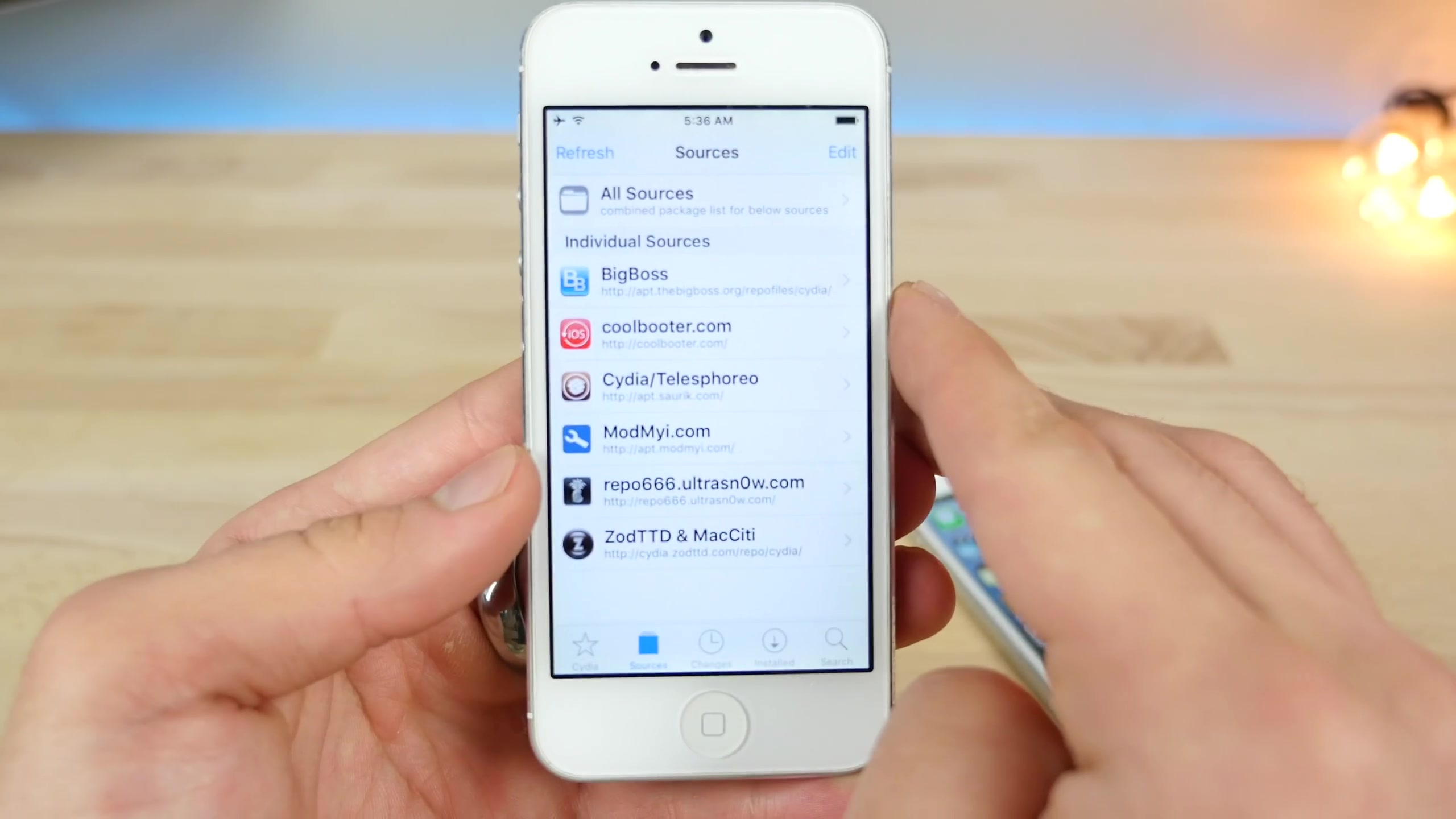Screen dimensions: 1456x819
Task: Tap the Cydia tab icon at bottom
Action: pyautogui.click(x=584, y=647)
